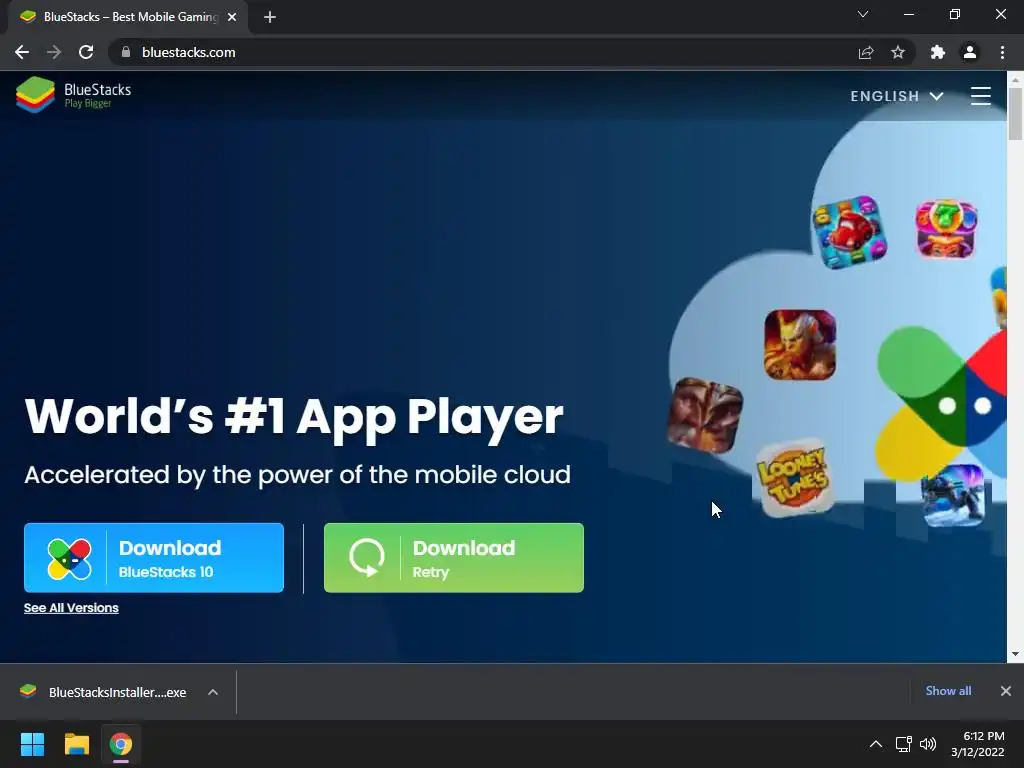Click the network tray icon
The width and height of the screenshot is (1024, 768).
(x=903, y=744)
